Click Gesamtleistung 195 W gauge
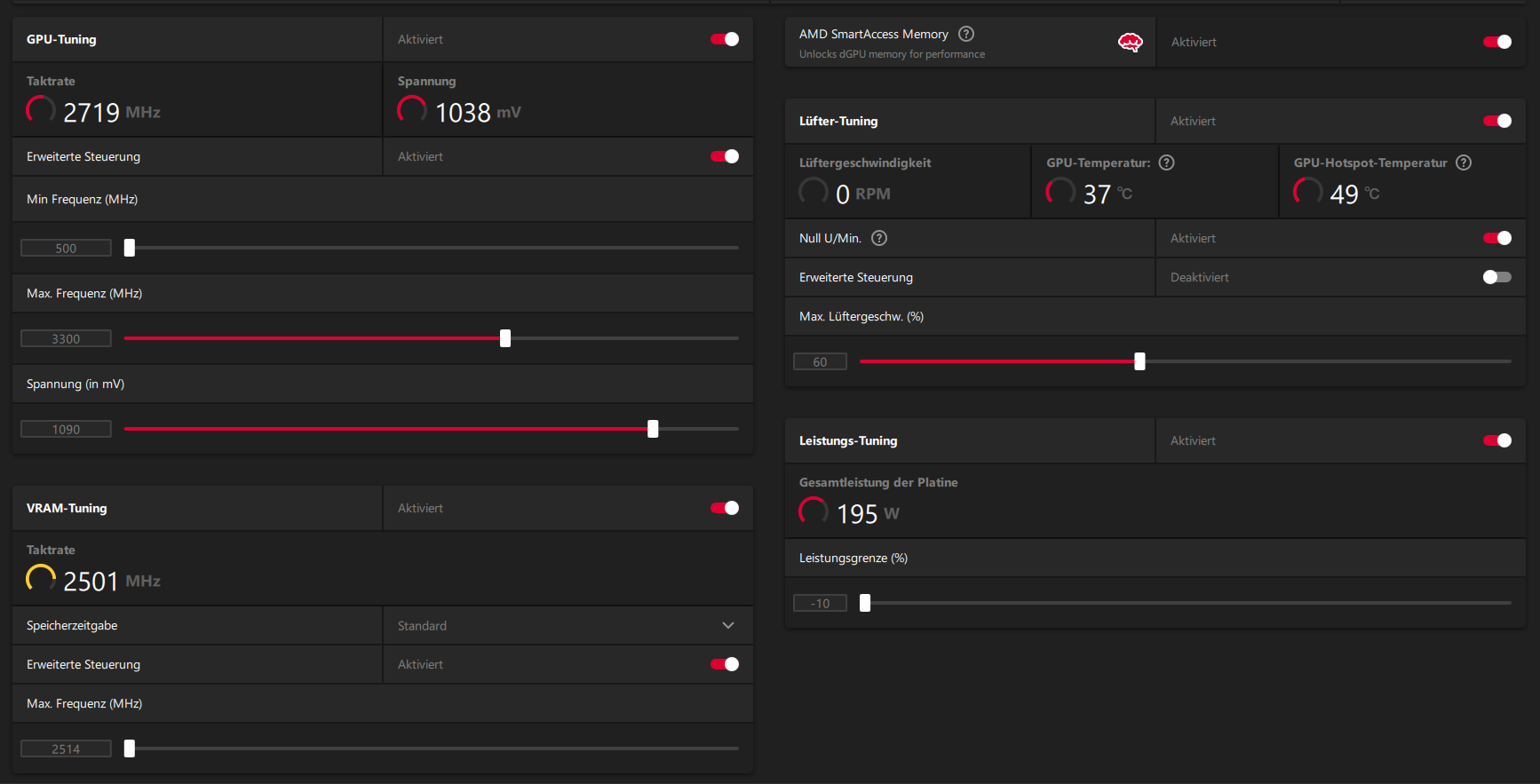This screenshot has width=1540, height=784. pos(814,511)
